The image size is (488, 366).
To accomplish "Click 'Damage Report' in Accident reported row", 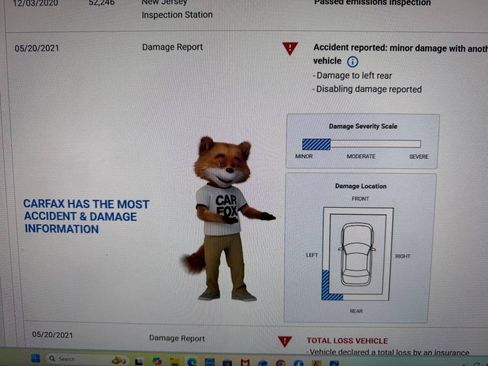I will click(172, 47).
